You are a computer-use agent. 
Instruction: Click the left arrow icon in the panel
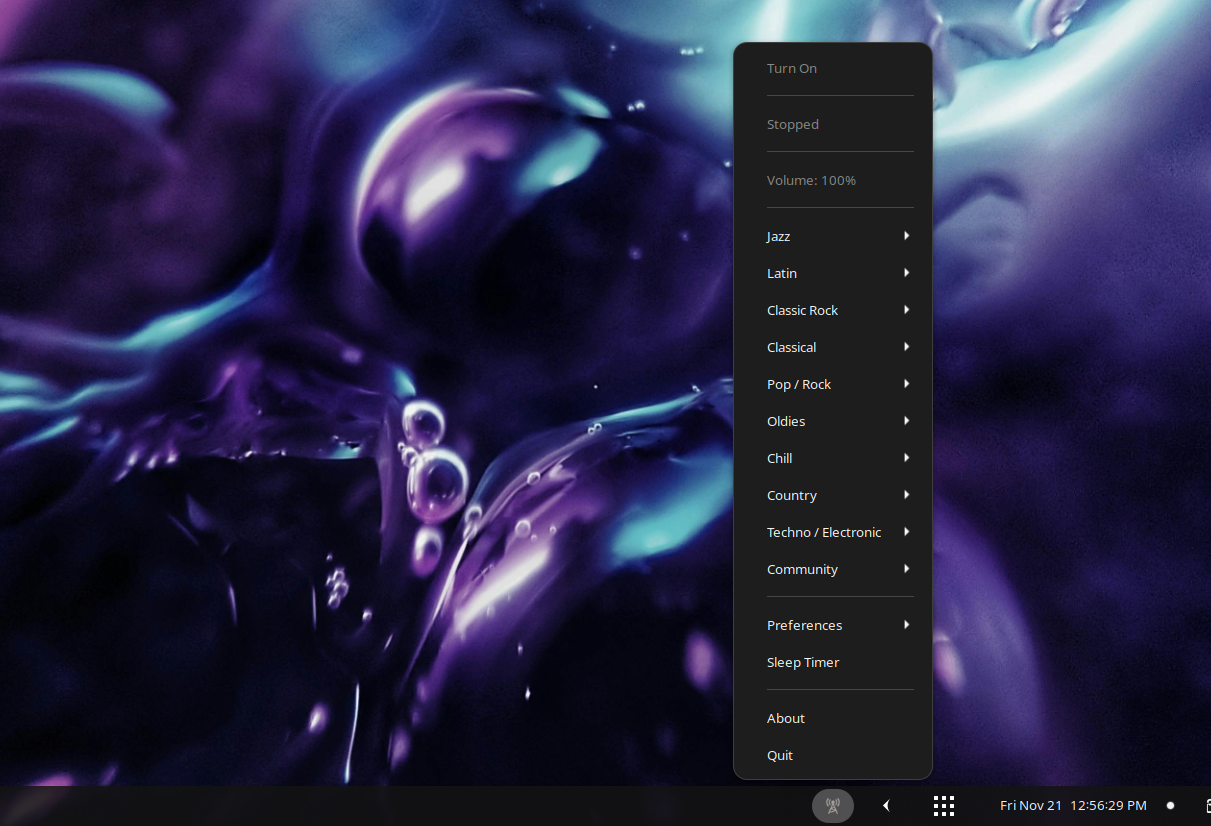pos(886,806)
